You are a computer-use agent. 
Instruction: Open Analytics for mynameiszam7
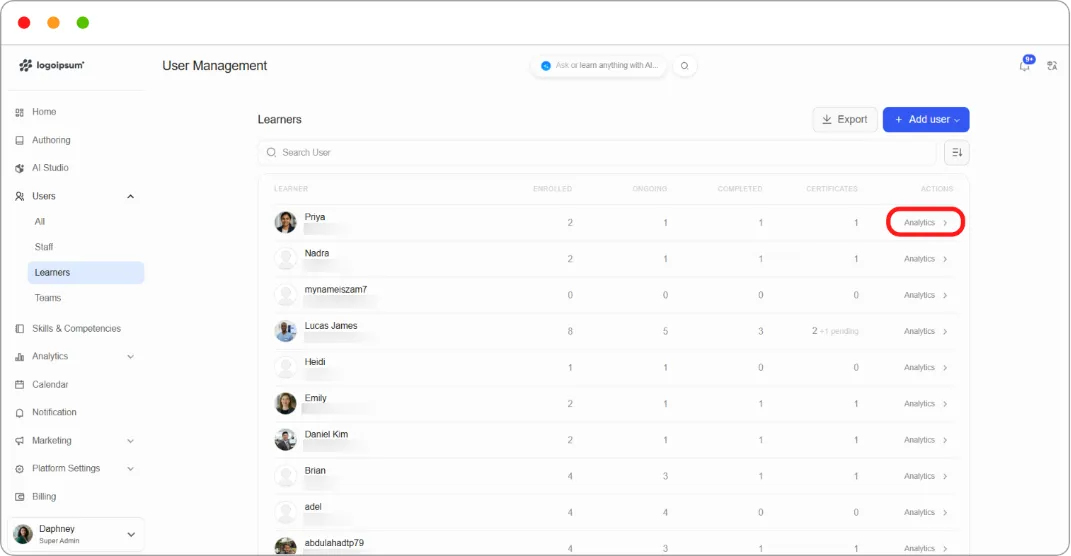tap(926, 295)
